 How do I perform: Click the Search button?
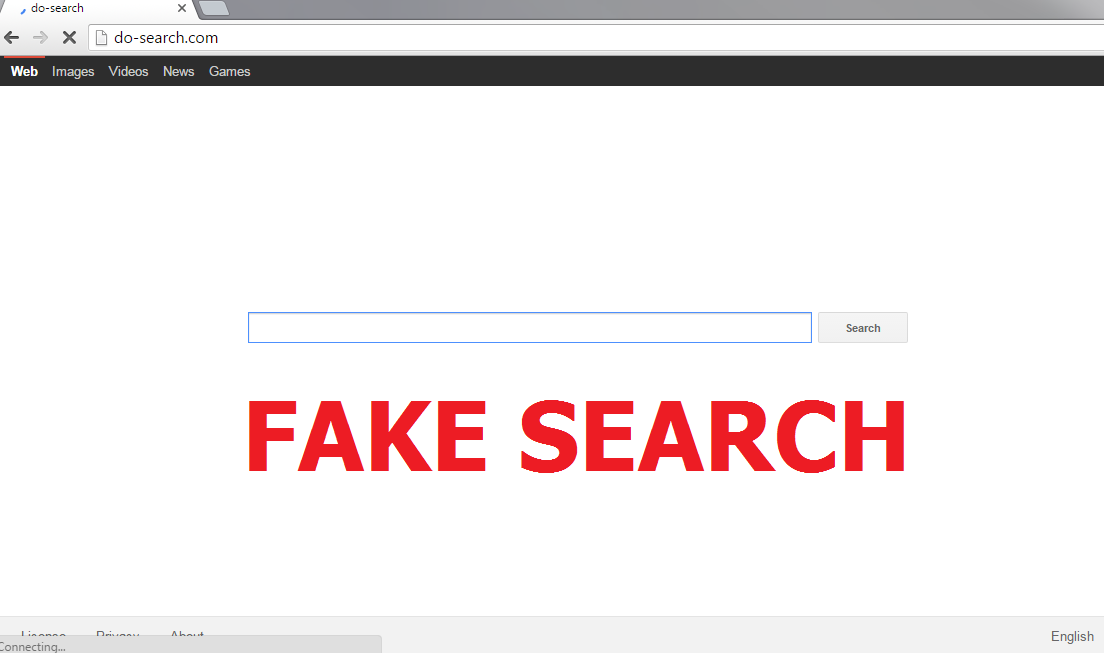[862, 328]
